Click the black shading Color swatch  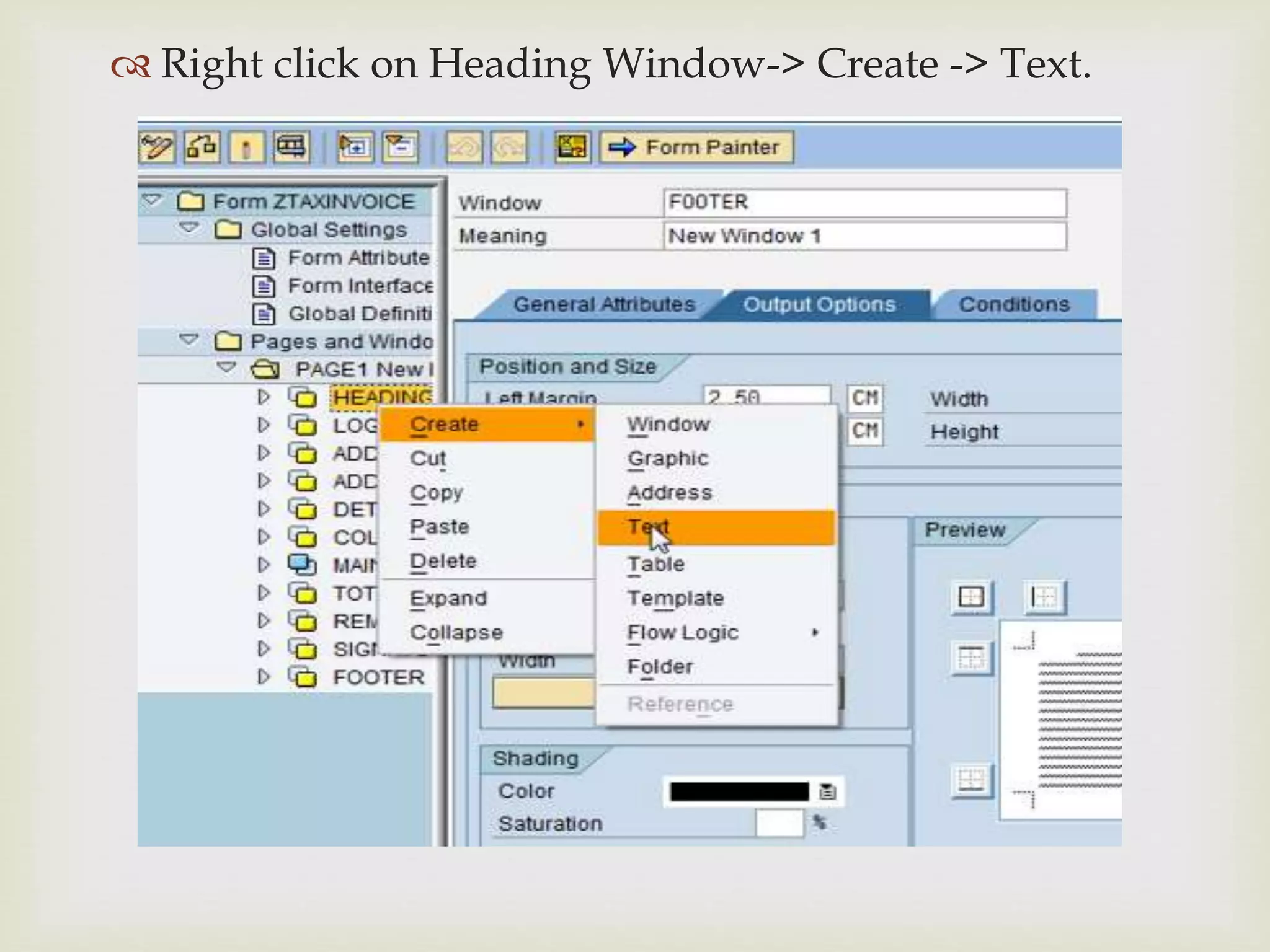pyautogui.click(x=739, y=791)
